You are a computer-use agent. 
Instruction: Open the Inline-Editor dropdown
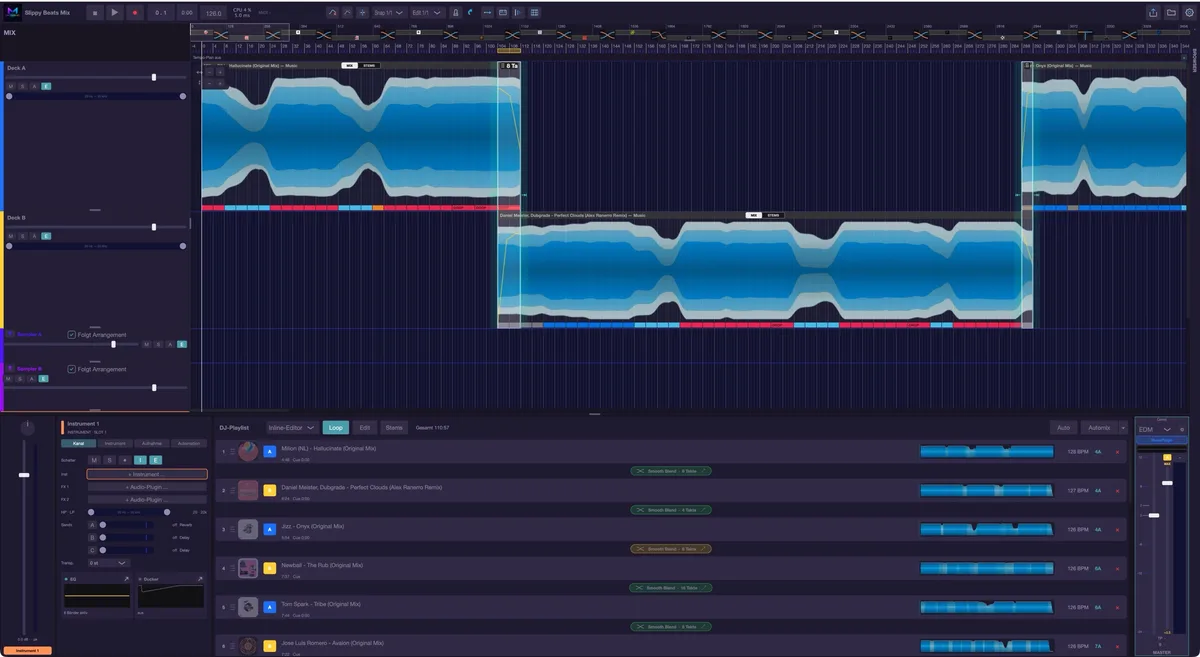pyautogui.click(x=291, y=428)
